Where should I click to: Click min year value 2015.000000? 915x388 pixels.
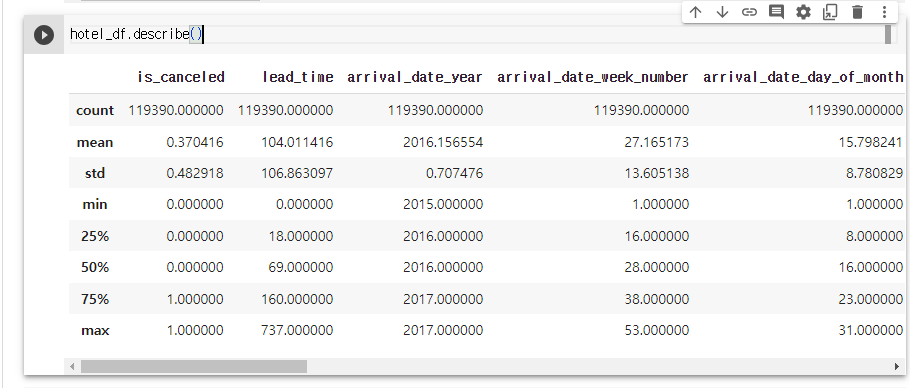443,204
